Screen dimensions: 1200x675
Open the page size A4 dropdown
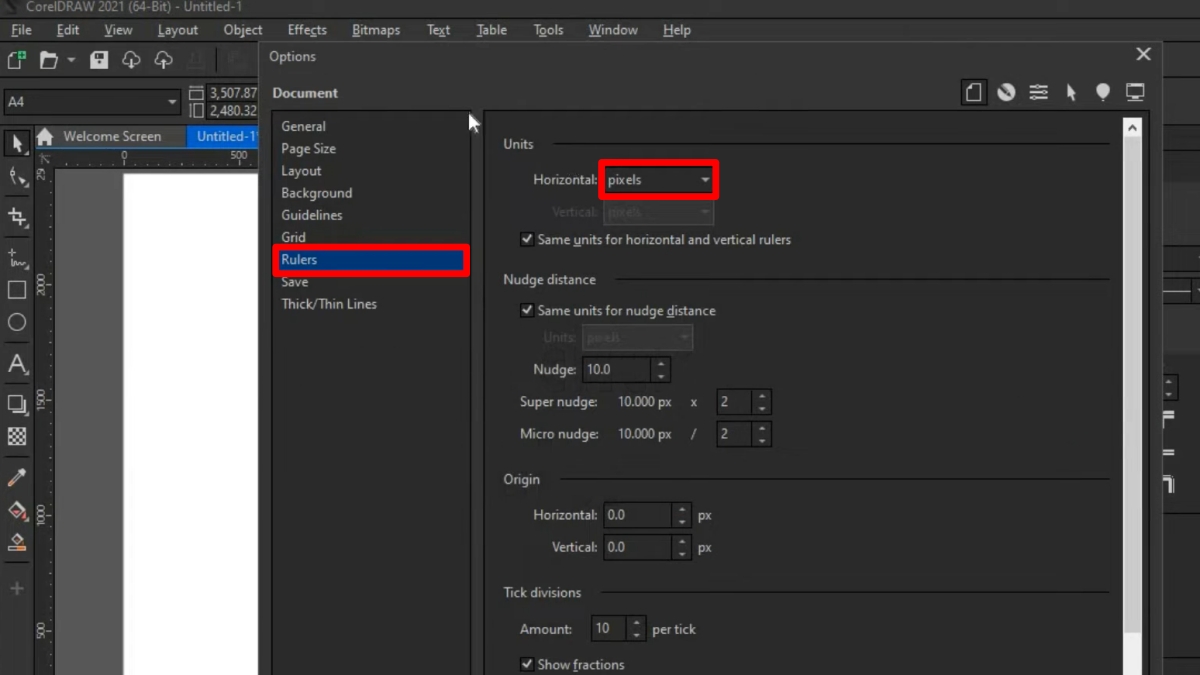[92, 102]
